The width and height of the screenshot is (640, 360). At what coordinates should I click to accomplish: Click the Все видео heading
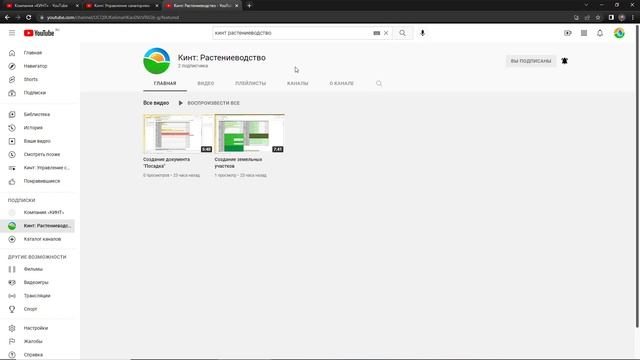tap(156, 103)
